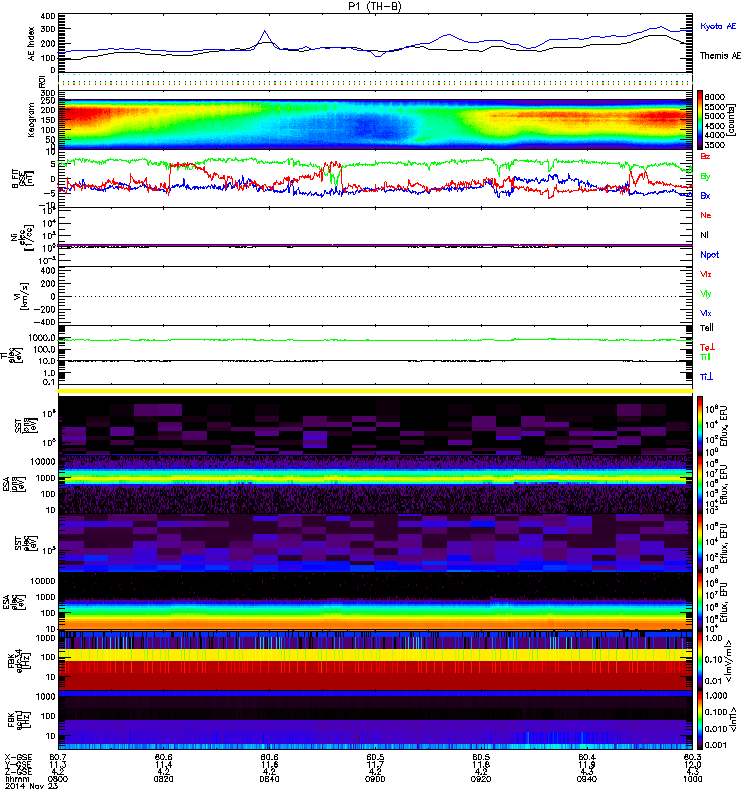
Task: Click the plot title P1 (TH-B)
Action: click(375, 6)
